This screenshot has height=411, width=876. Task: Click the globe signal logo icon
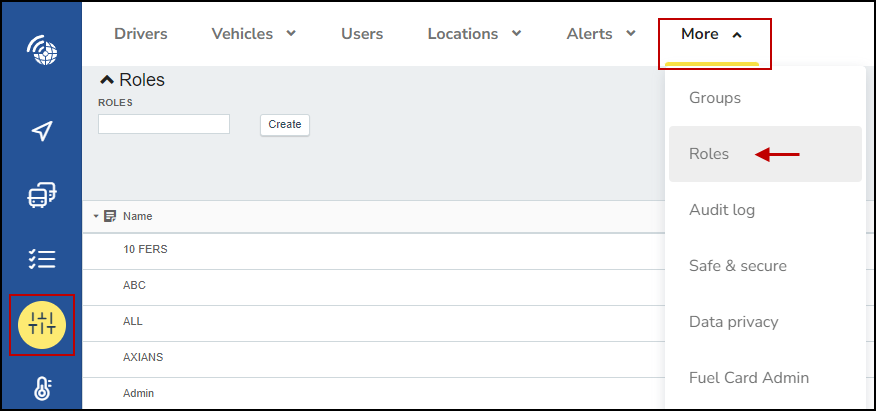[x=42, y=50]
